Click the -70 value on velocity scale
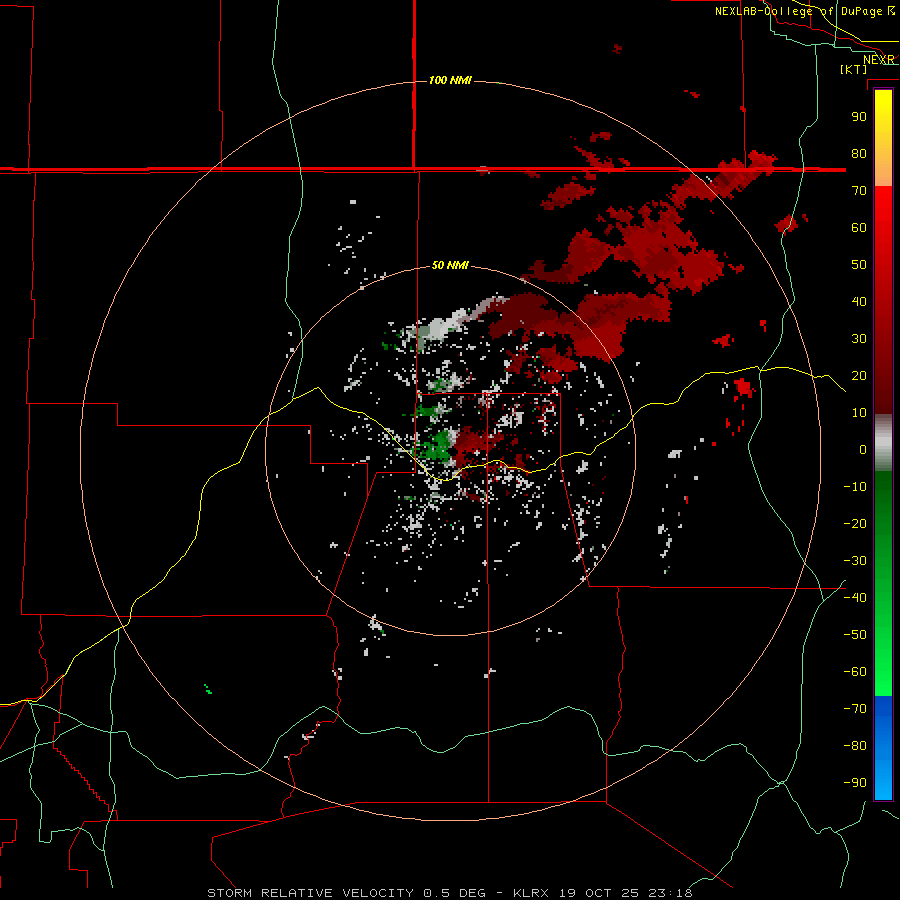The height and width of the screenshot is (900, 900). pyautogui.click(x=855, y=709)
